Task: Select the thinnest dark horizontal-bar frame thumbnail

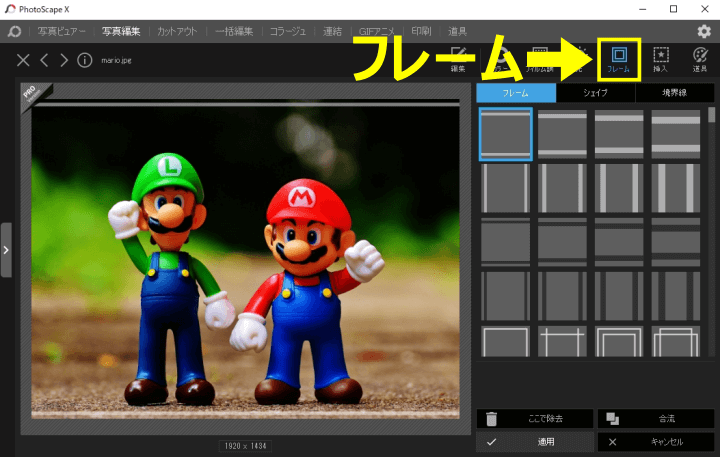Action: tap(506, 242)
